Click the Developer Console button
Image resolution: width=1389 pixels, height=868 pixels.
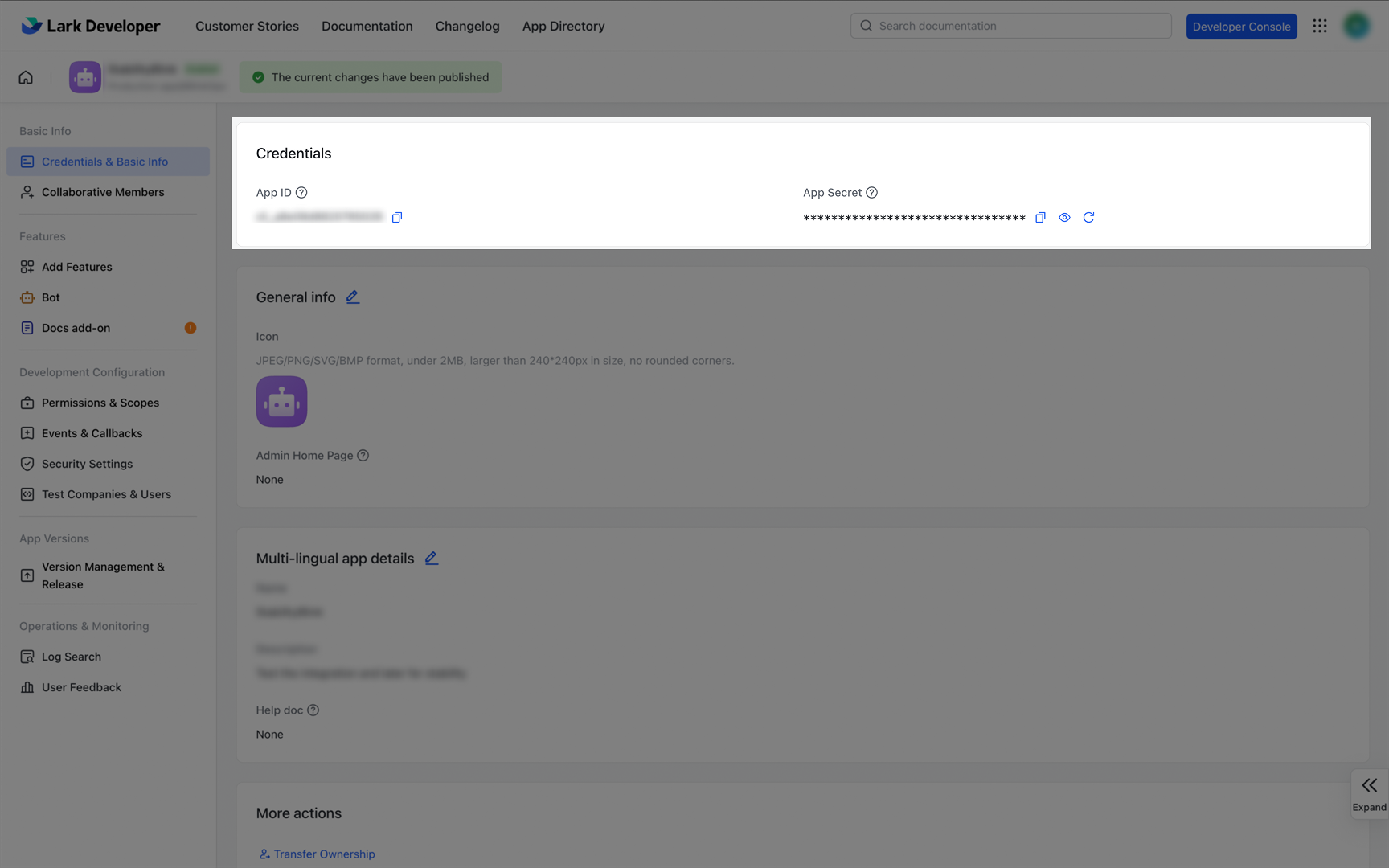[1241, 27]
